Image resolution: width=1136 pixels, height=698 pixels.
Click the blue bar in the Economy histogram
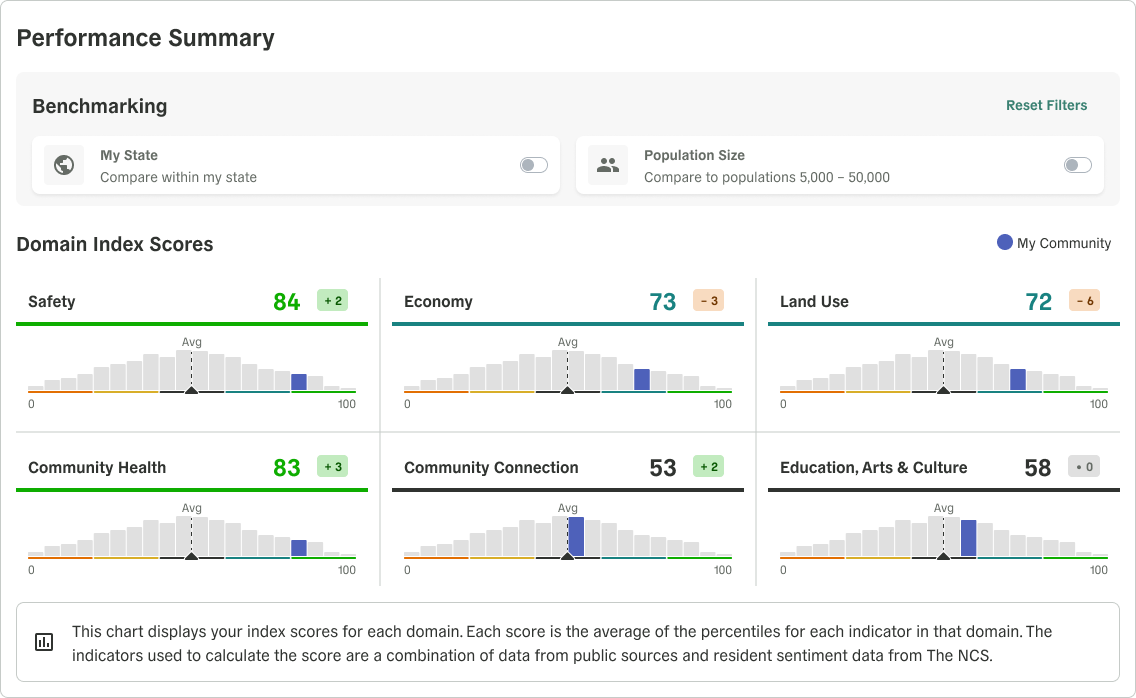[644, 378]
